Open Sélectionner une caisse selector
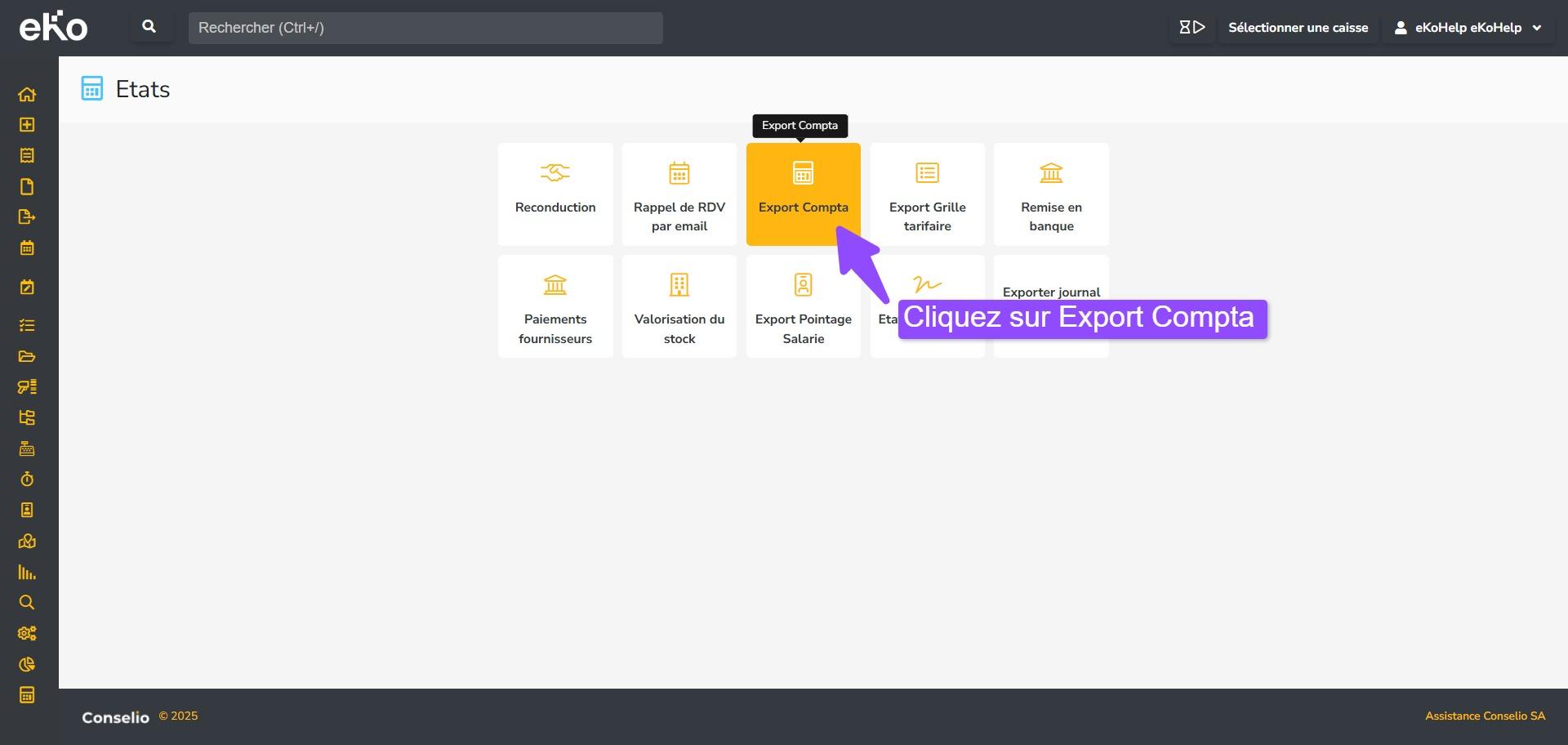 click(x=1298, y=28)
